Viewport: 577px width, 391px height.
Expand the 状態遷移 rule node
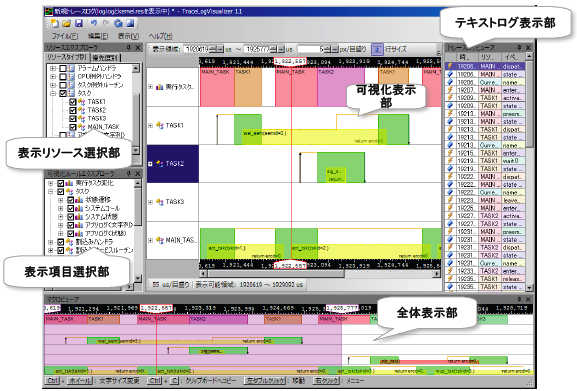click(60, 200)
